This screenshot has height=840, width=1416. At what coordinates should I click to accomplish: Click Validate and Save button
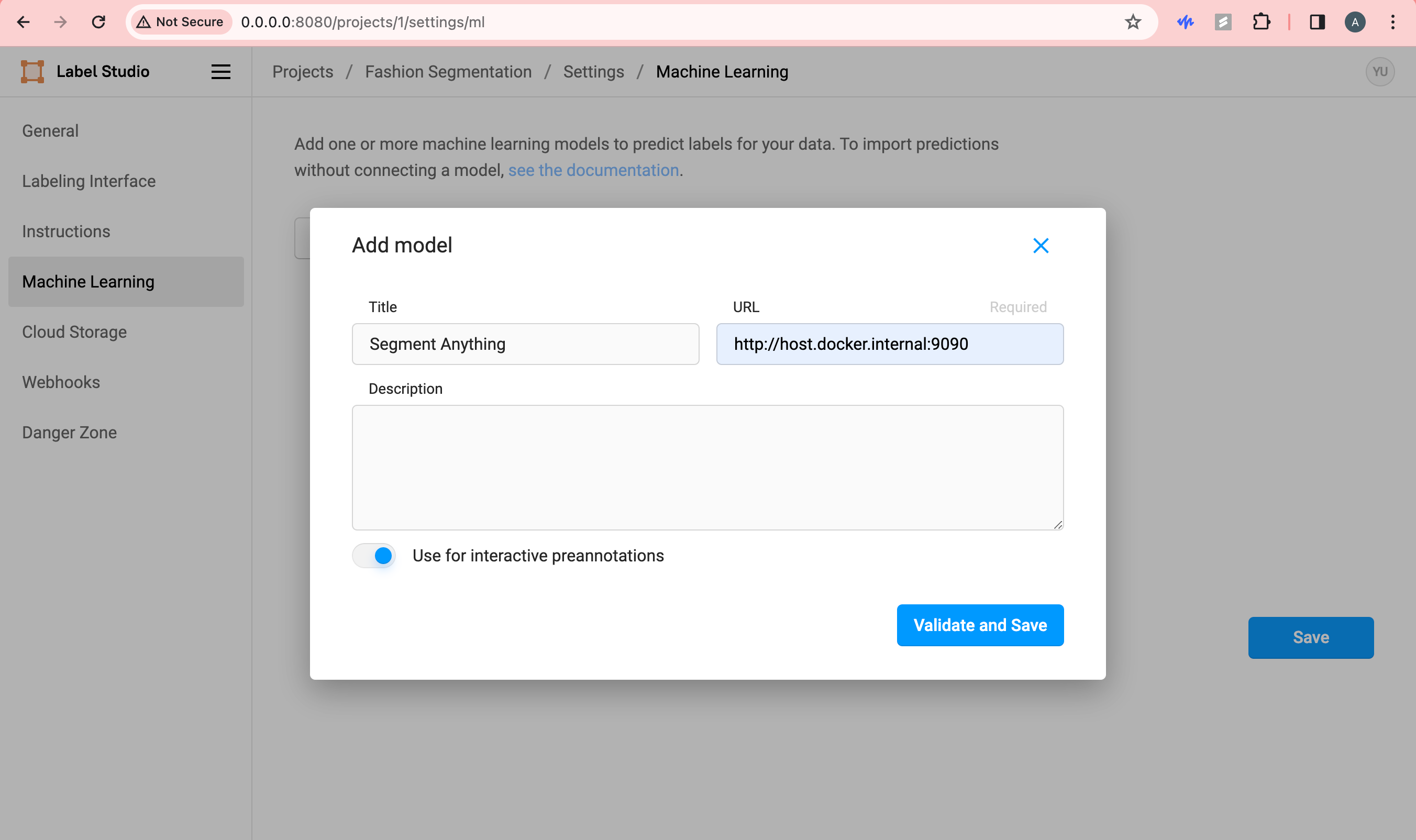tap(980, 625)
